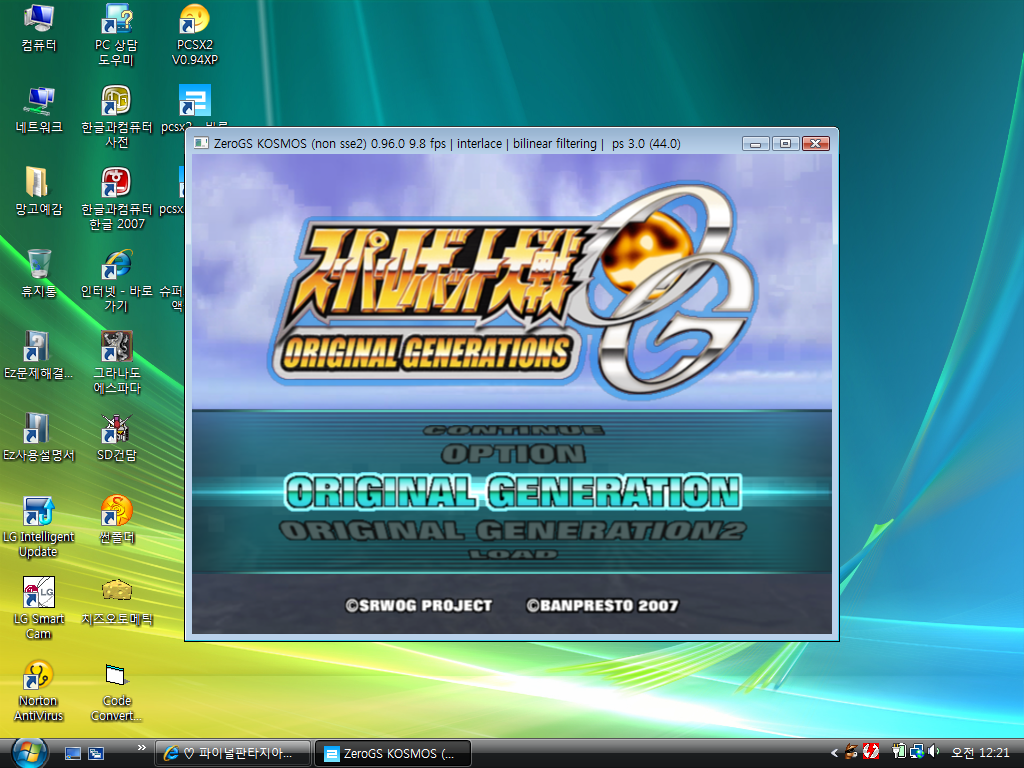Switch to 파이널판타지아 Internet Explorer taskbar button
Screen dimensions: 1024x768
[x=233, y=754]
